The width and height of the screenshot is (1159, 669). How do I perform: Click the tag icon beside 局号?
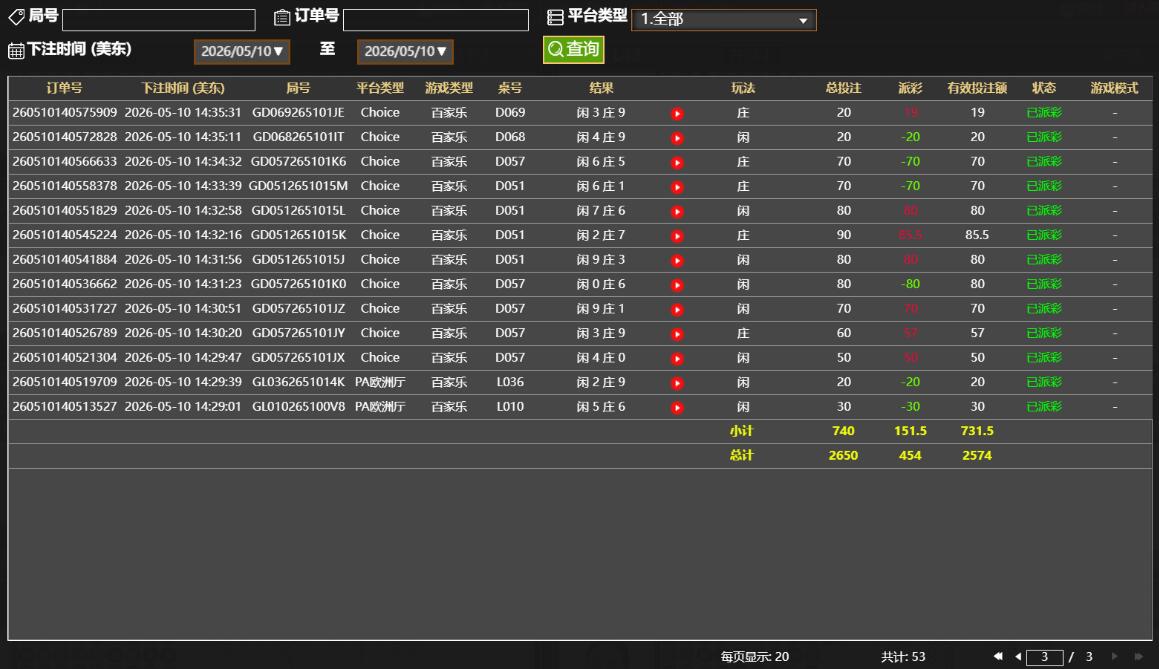[16, 16]
